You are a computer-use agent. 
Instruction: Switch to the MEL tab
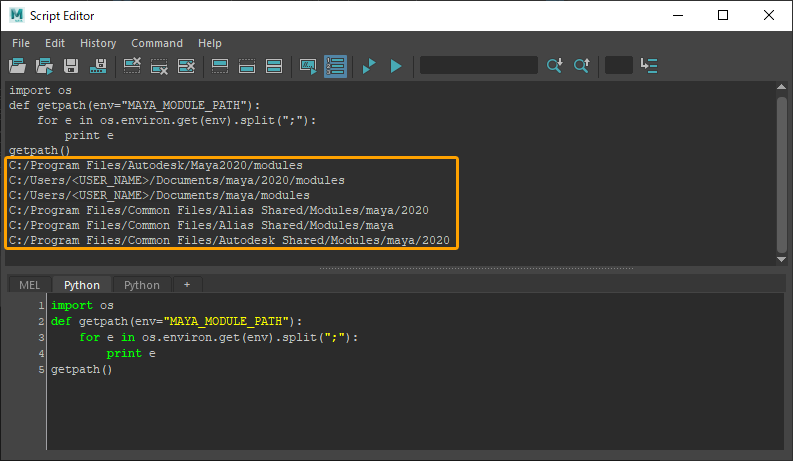click(x=29, y=285)
